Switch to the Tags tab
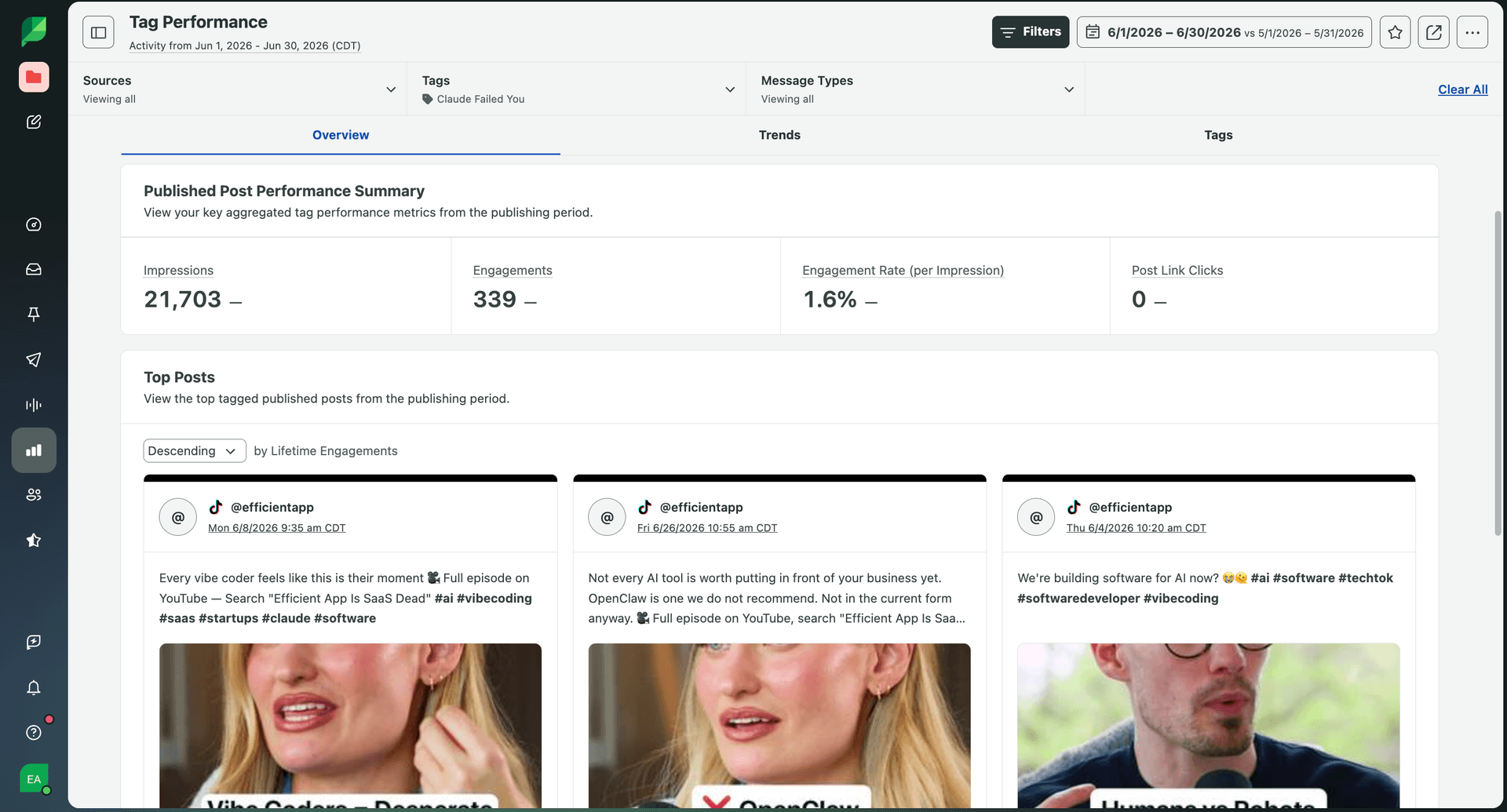The image size is (1507, 812). pyautogui.click(x=1218, y=135)
